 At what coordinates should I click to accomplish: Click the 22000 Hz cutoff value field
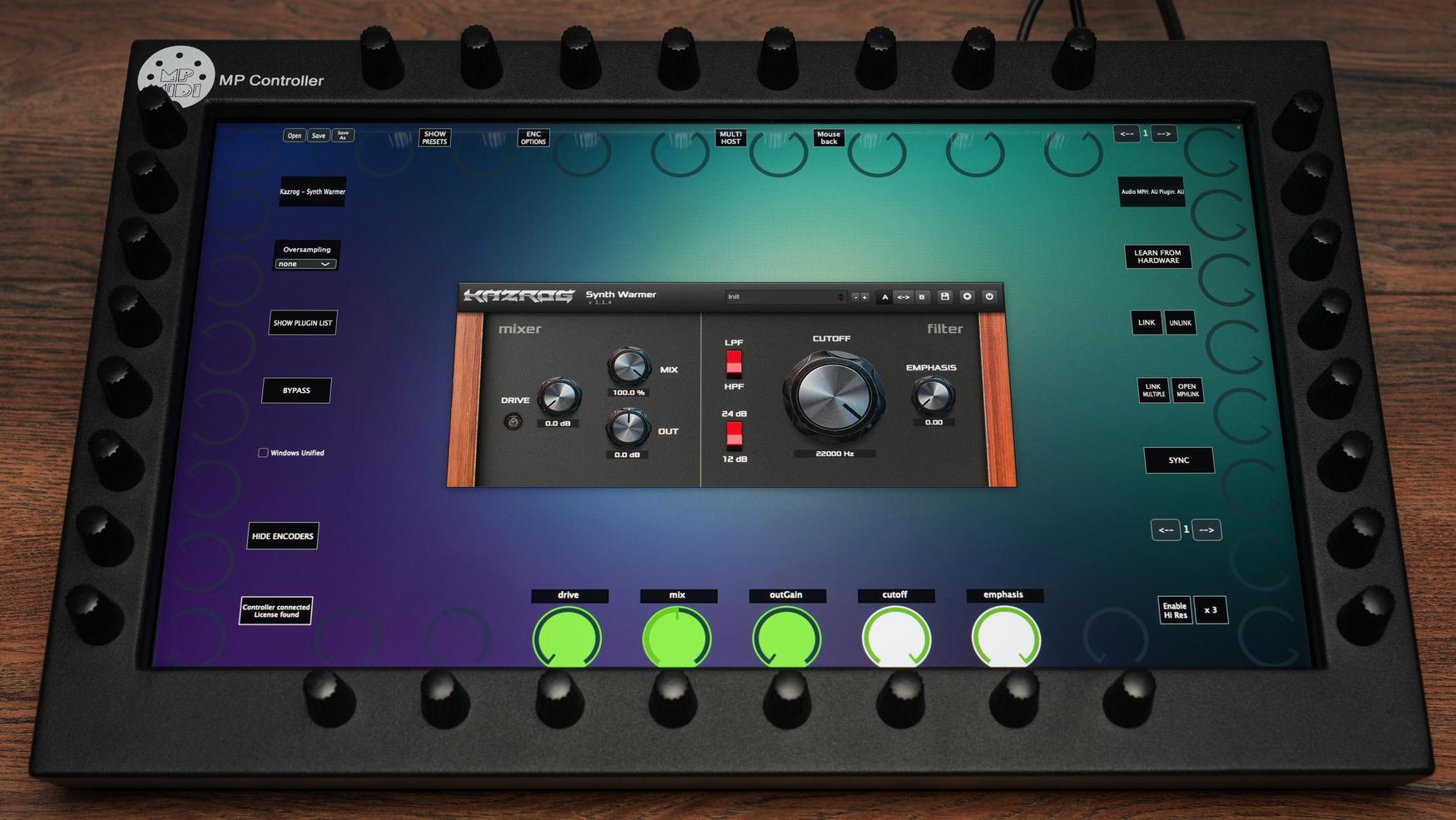pyautogui.click(x=834, y=454)
